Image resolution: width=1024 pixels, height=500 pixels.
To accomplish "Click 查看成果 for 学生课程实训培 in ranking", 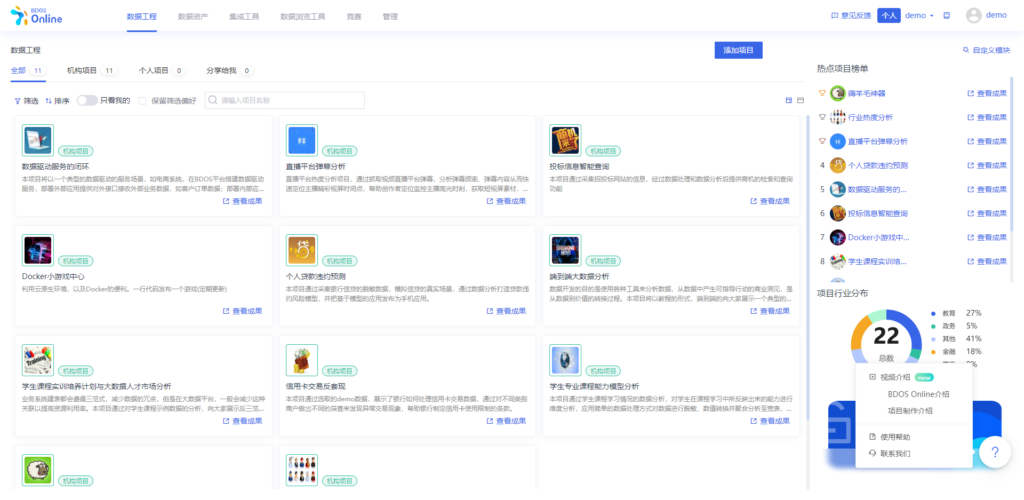I will [x=987, y=262].
